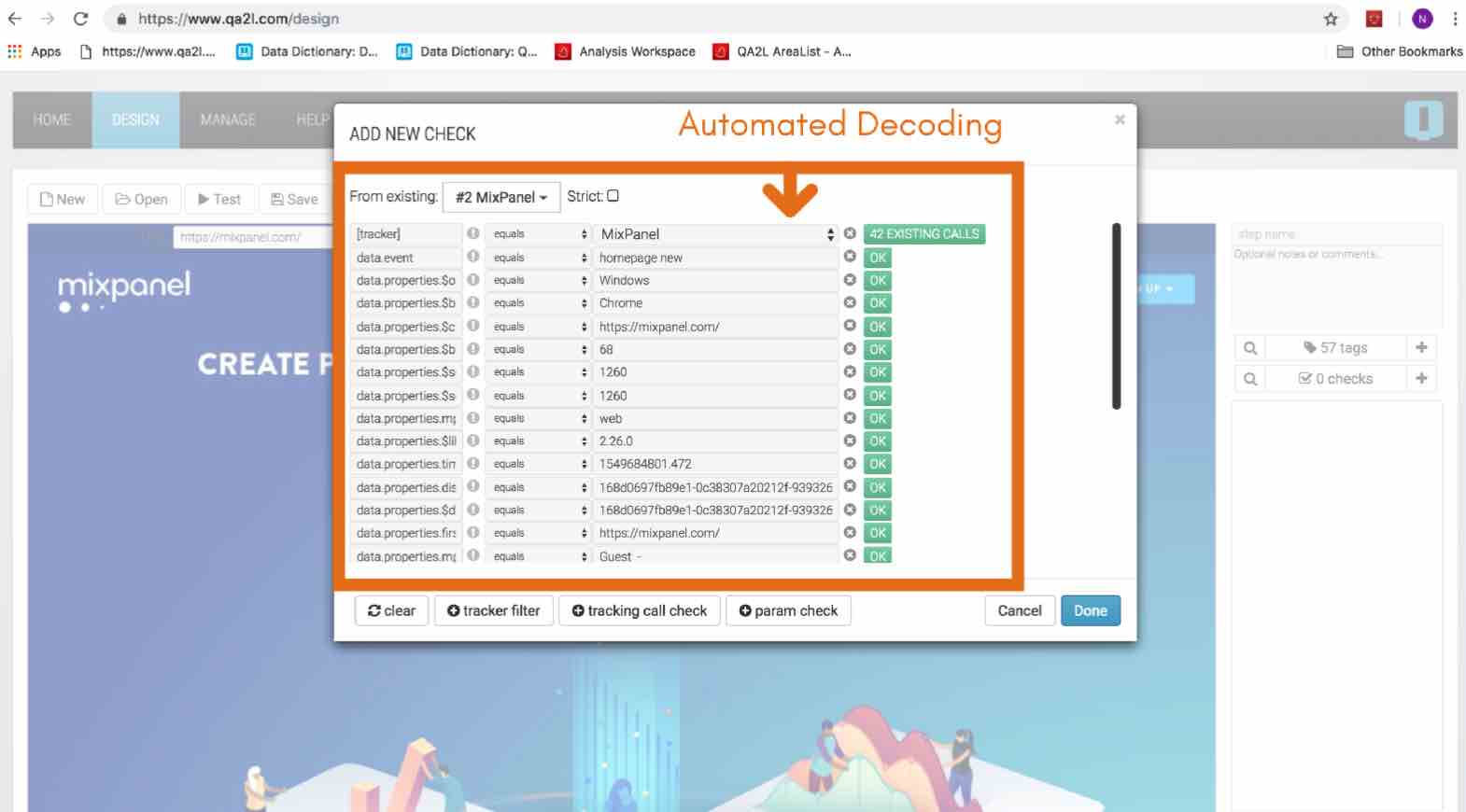The height and width of the screenshot is (812, 1466).
Task: Click the Test button in the toolbar
Action: (x=219, y=199)
